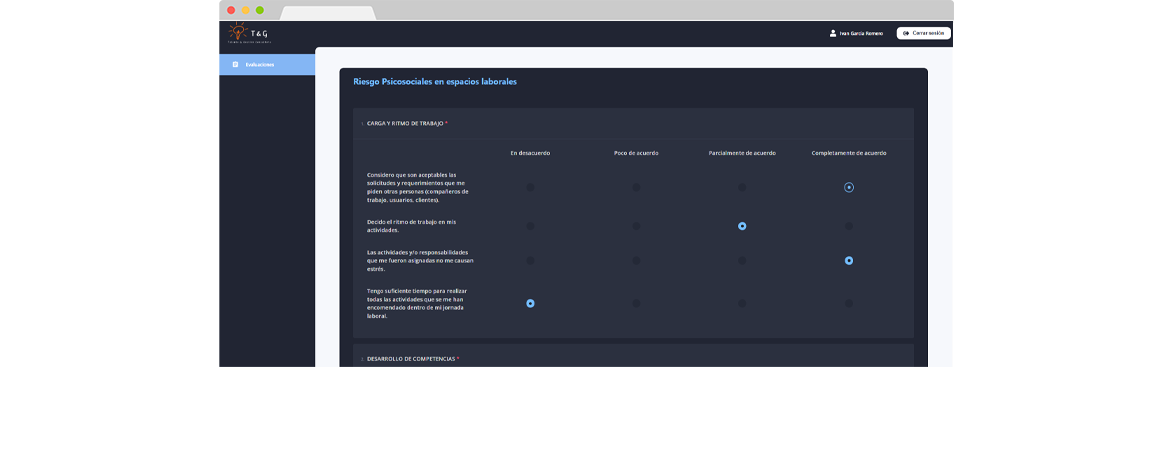Click the user profile icon beside Ivan Garcia Romero
1171x455 pixels.
click(833, 33)
